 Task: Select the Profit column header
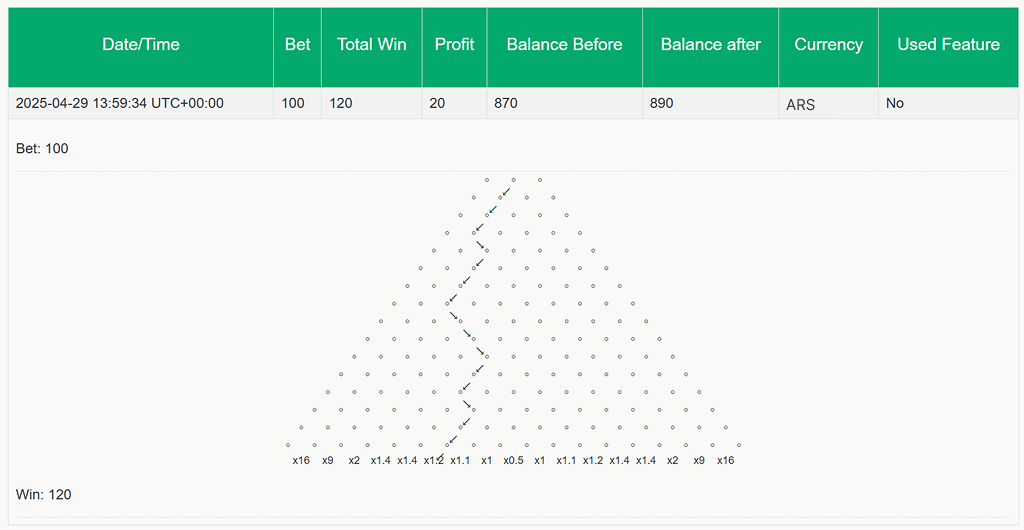click(454, 45)
